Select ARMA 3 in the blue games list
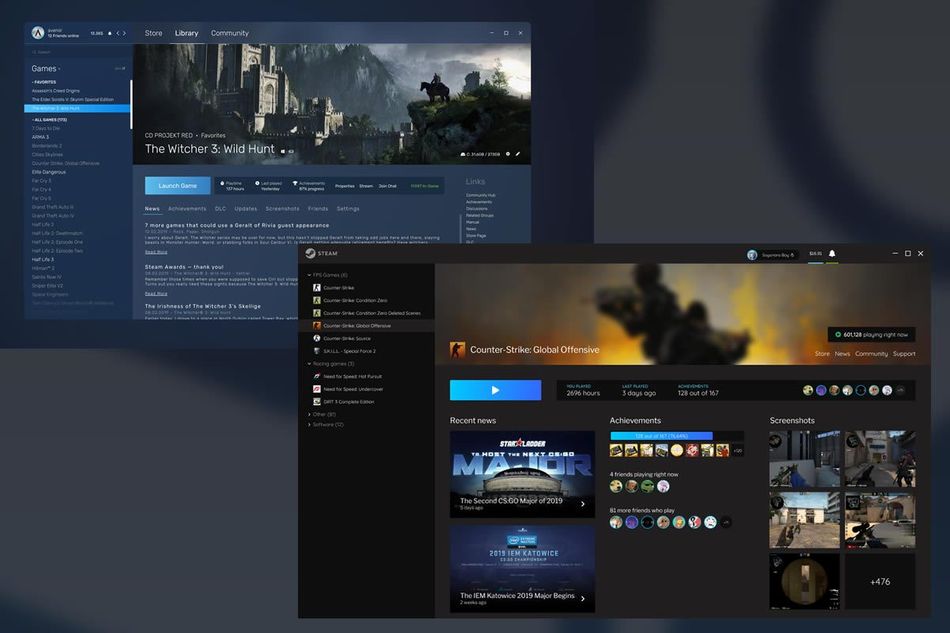This screenshot has width=950, height=633. click(x=41, y=137)
